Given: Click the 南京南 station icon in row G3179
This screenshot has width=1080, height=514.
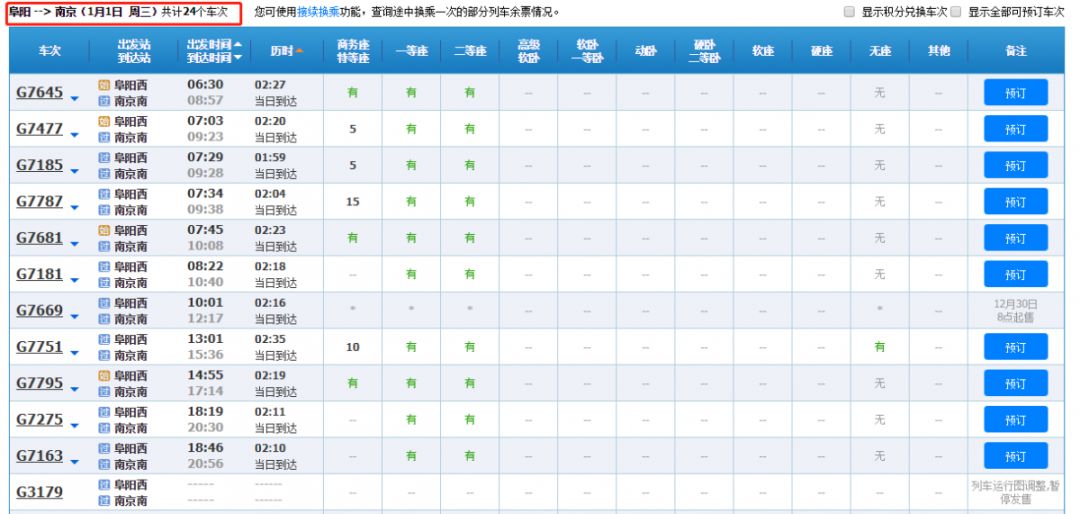Looking at the screenshot, I should pyautogui.click(x=104, y=501).
